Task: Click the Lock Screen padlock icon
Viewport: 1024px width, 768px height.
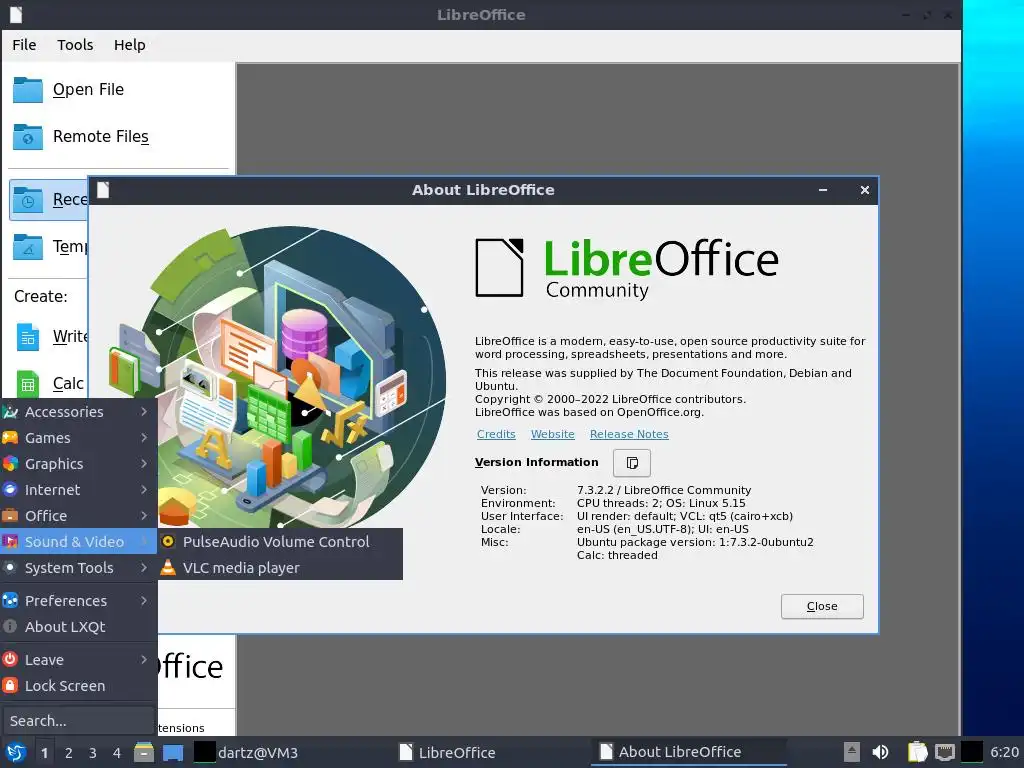Action: click(x=10, y=686)
